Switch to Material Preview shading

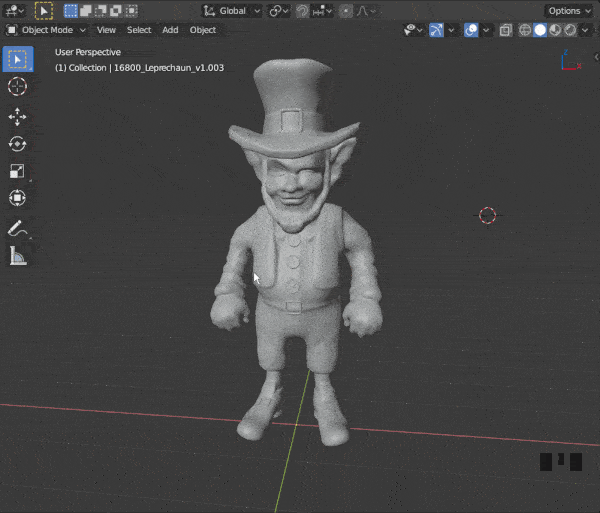coord(555,30)
